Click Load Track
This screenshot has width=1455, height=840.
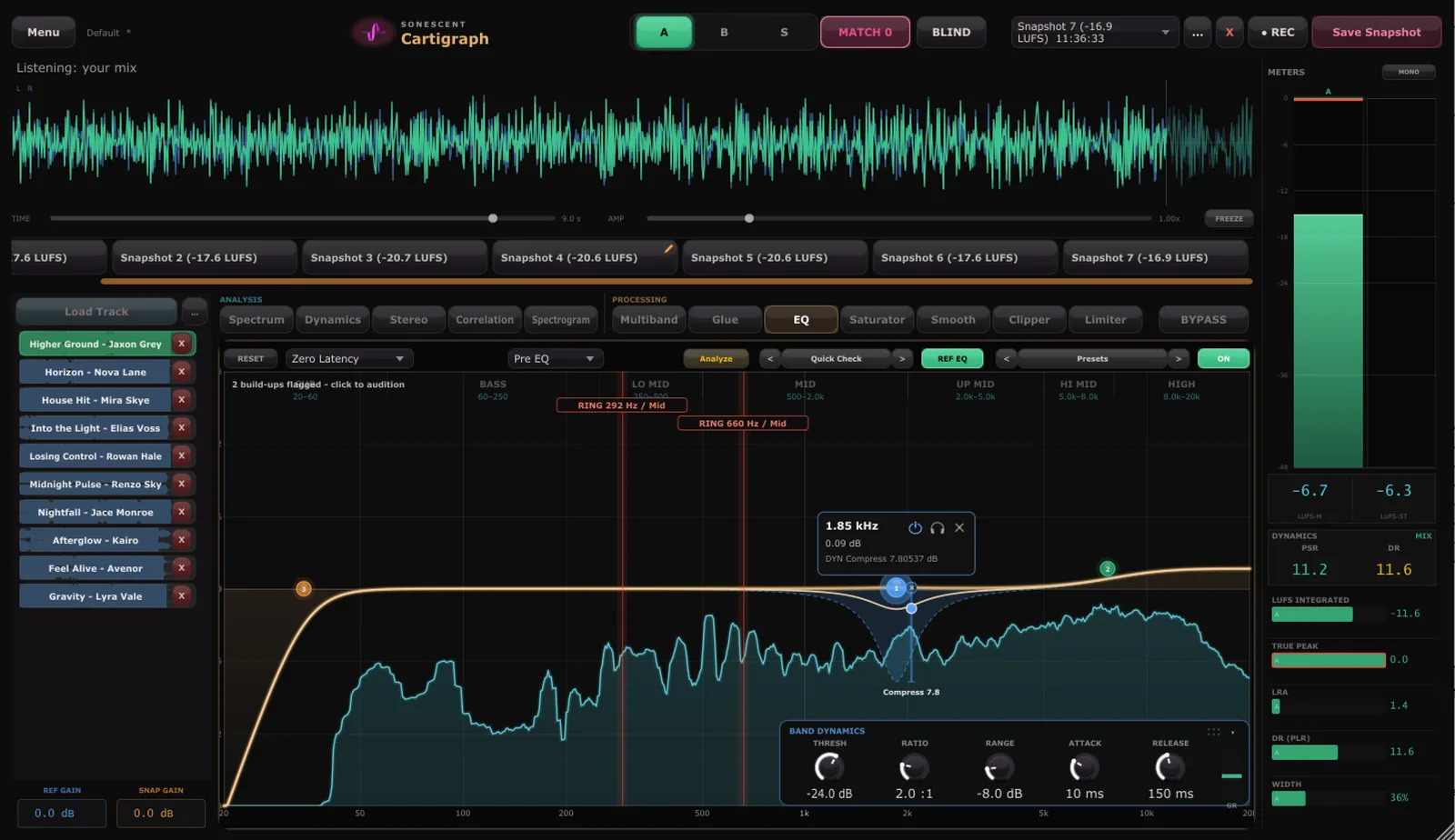(96, 312)
